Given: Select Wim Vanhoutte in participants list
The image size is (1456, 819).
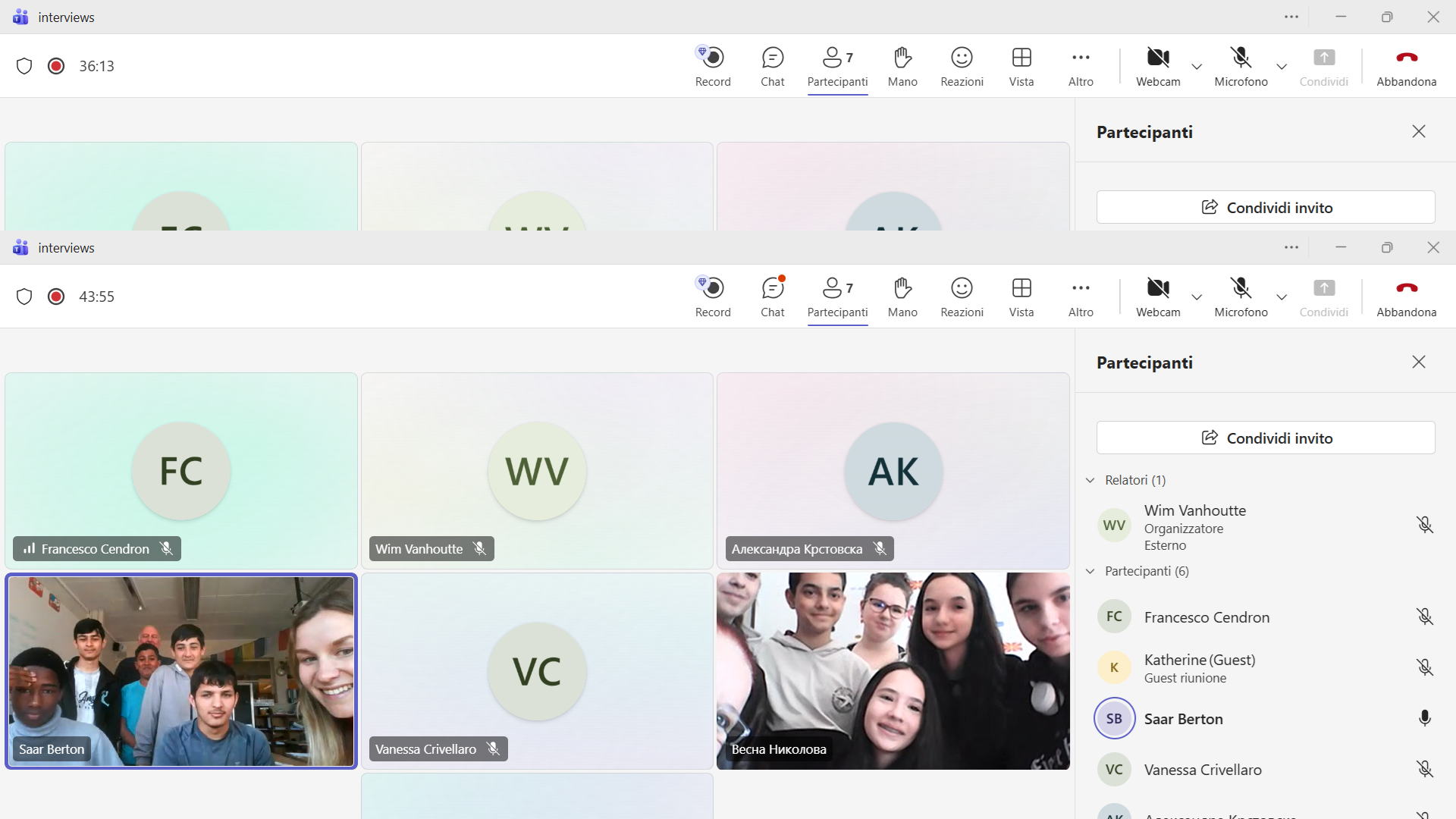Looking at the screenshot, I should [x=1266, y=526].
